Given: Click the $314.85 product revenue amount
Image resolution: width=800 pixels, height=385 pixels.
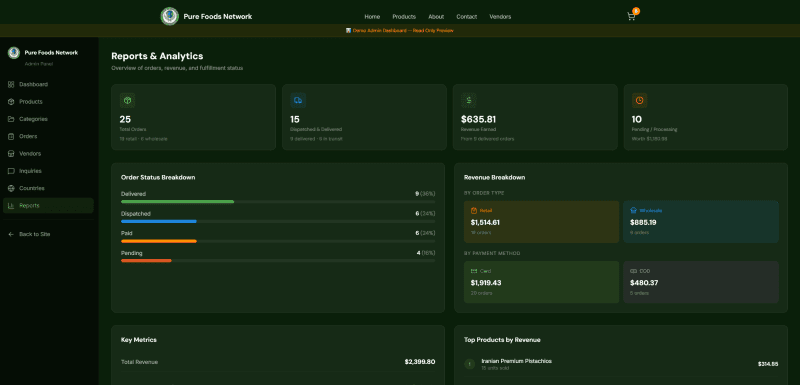Looking at the screenshot, I should (768, 364).
